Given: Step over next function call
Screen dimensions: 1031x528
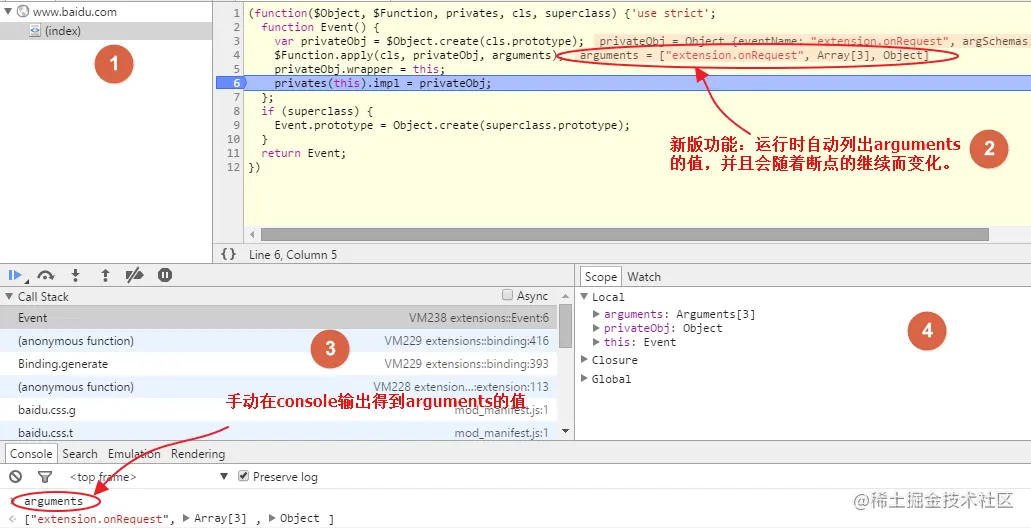Looking at the screenshot, I should (45, 275).
